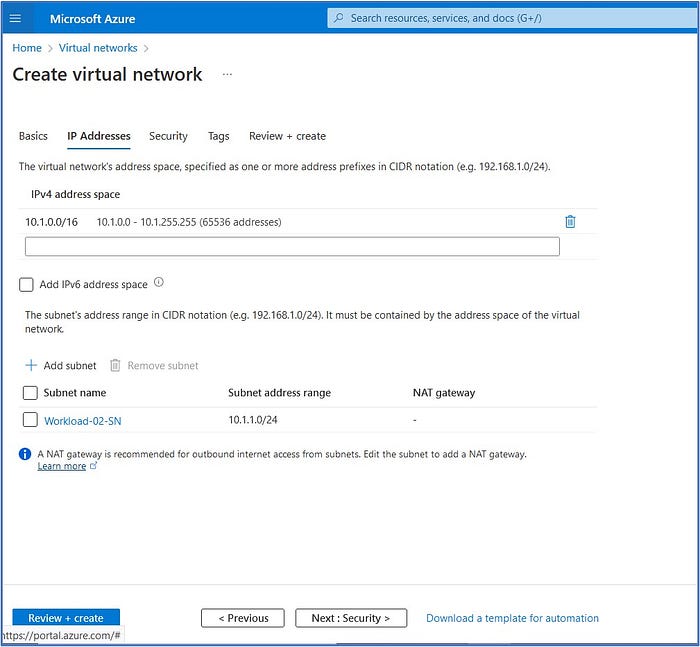Click the blue NAT gateway info icon

[x=25, y=454]
